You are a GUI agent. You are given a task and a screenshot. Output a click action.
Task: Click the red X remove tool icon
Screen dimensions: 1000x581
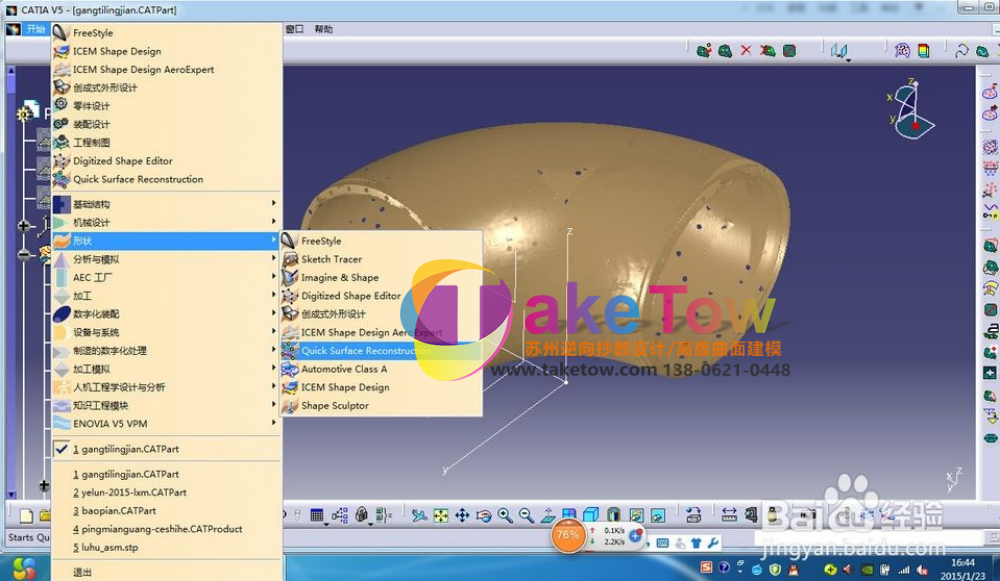[x=746, y=50]
